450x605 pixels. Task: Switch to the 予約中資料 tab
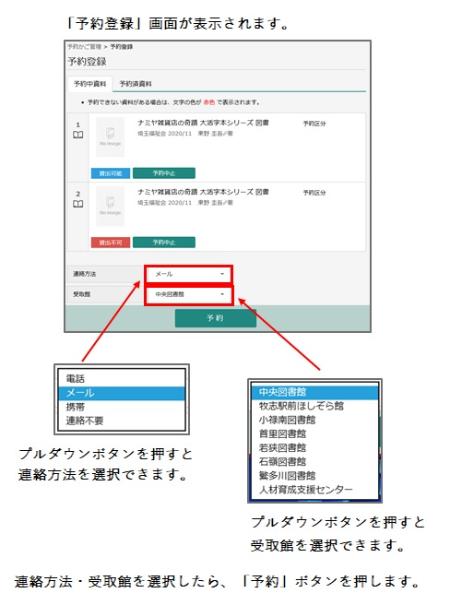[x=90, y=84]
